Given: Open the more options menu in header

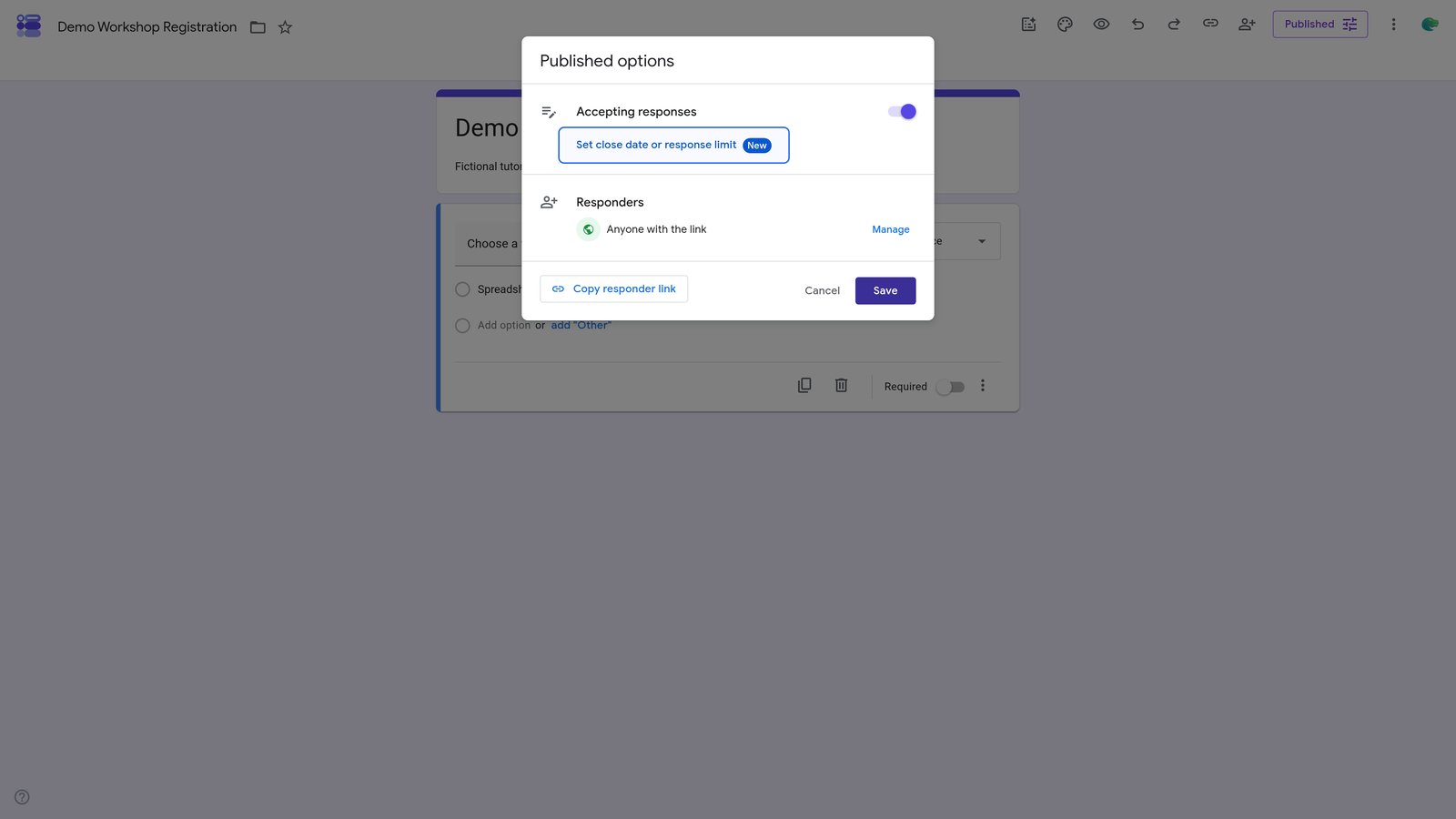Looking at the screenshot, I should coord(1393,25).
